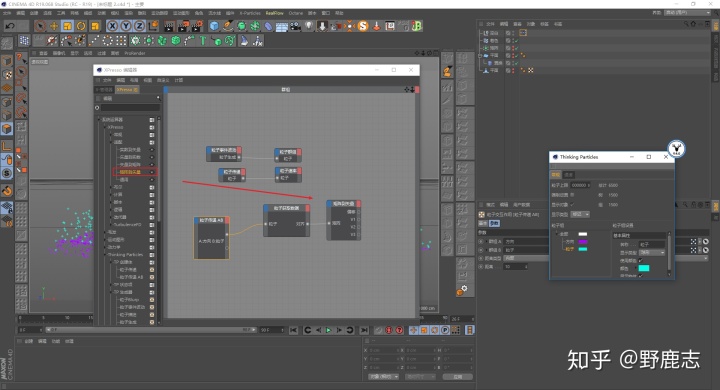Image resolution: width=720 pixels, height=390 pixels.
Task: Open the RealFlow menu
Action: (x=275, y=13)
